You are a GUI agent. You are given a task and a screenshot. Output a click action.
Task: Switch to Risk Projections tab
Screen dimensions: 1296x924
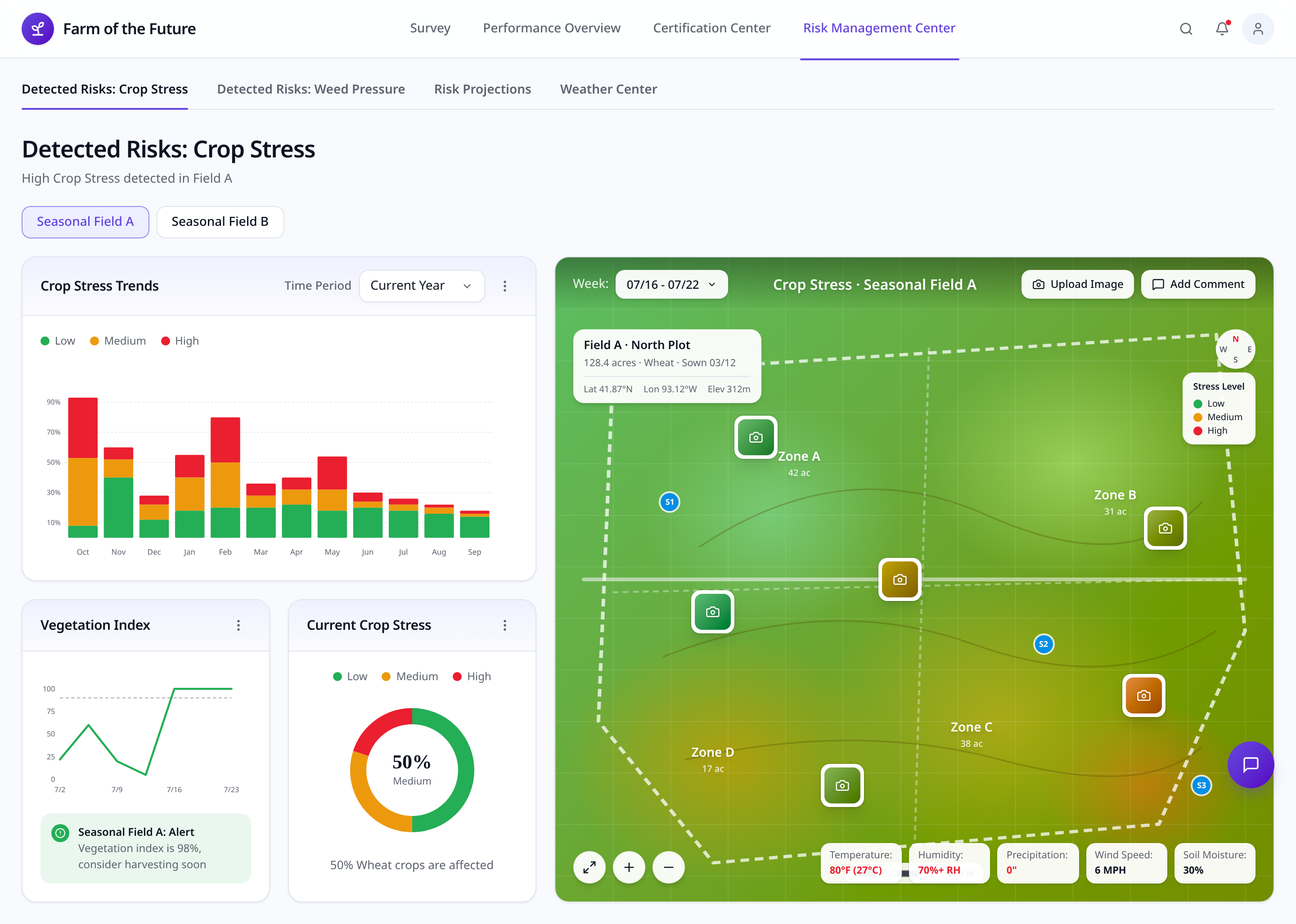(x=483, y=90)
